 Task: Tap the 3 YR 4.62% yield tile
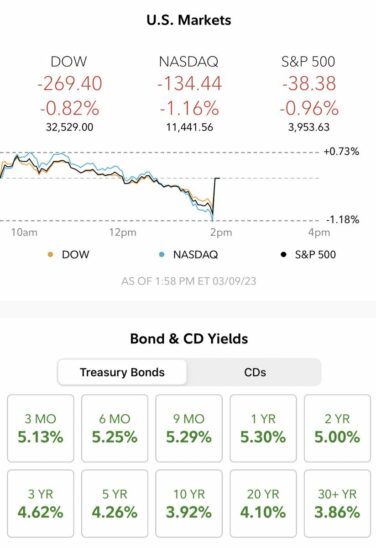[41, 504]
